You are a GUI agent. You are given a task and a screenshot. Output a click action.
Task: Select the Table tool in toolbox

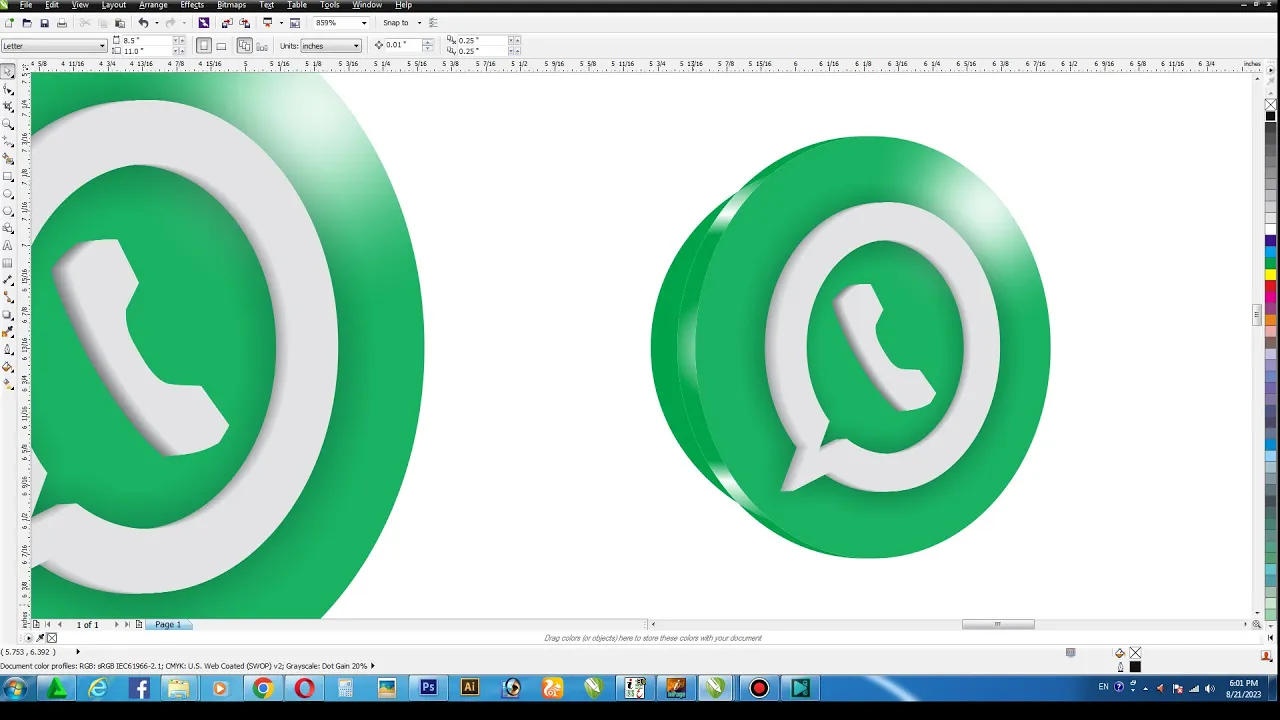pos(9,263)
